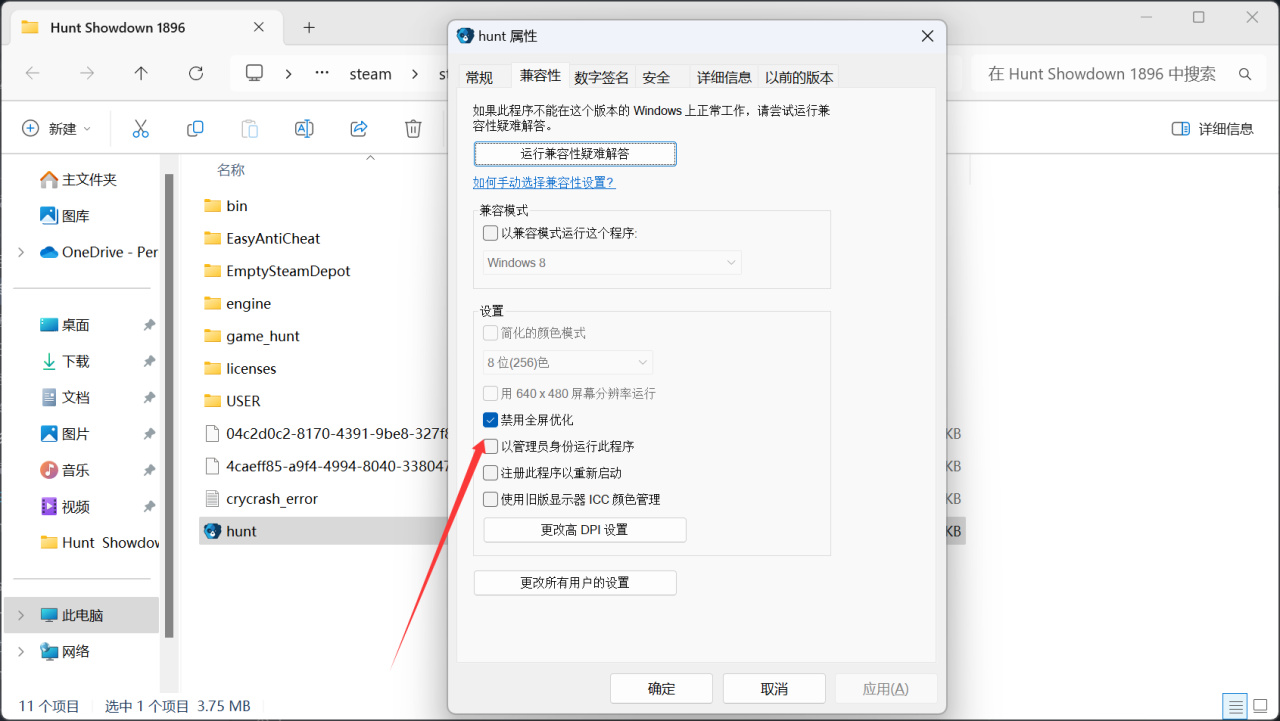Viewport: 1280px width, 721px height.
Task: Open the 新建 dropdown menu
Action: [x=57, y=128]
